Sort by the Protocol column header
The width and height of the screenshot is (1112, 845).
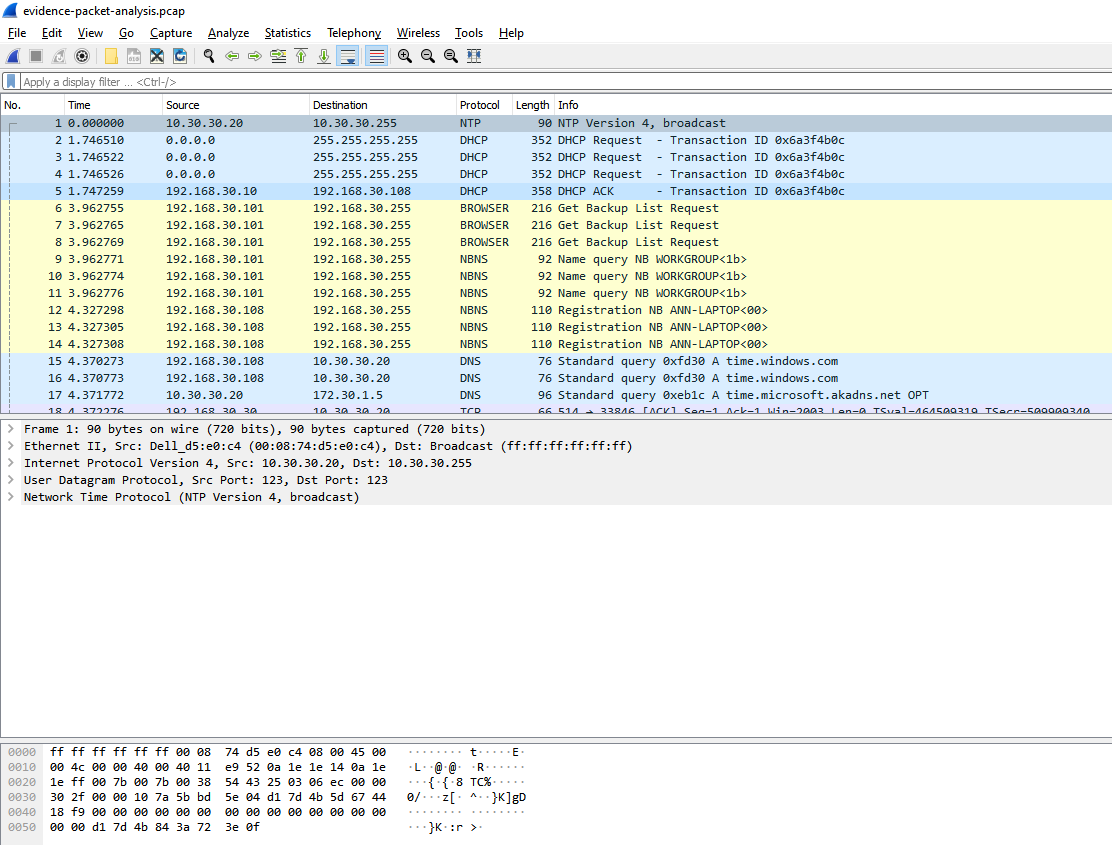tap(484, 105)
